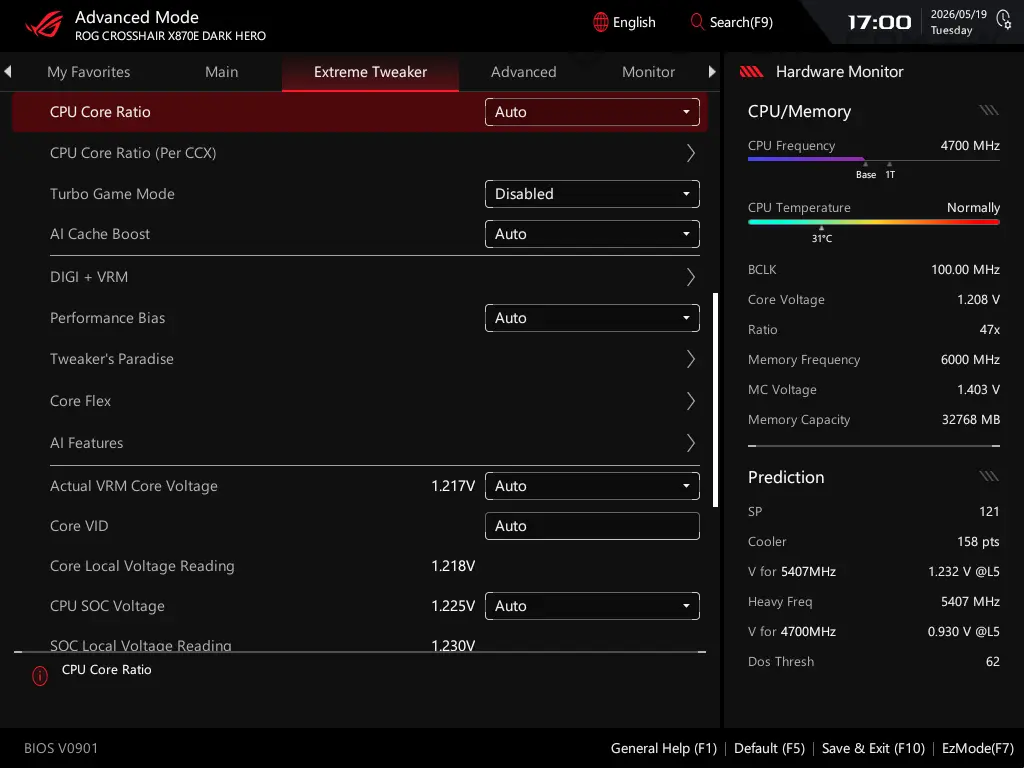The image size is (1024, 768).
Task: Select the Extreme Tweaker tab
Action: coord(370,72)
